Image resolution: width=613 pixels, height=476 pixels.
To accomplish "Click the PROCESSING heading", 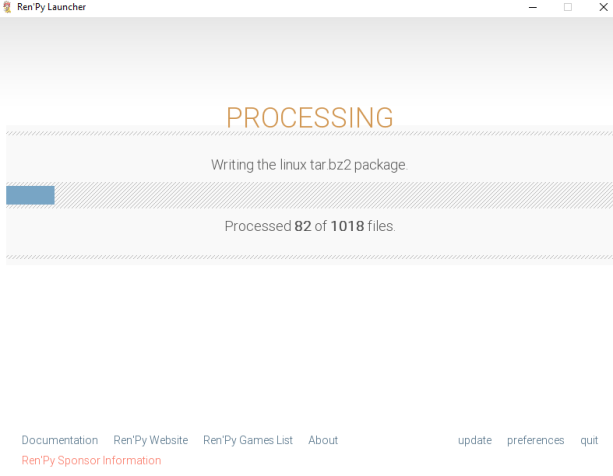I will pyautogui.click(x=309, y=118).
